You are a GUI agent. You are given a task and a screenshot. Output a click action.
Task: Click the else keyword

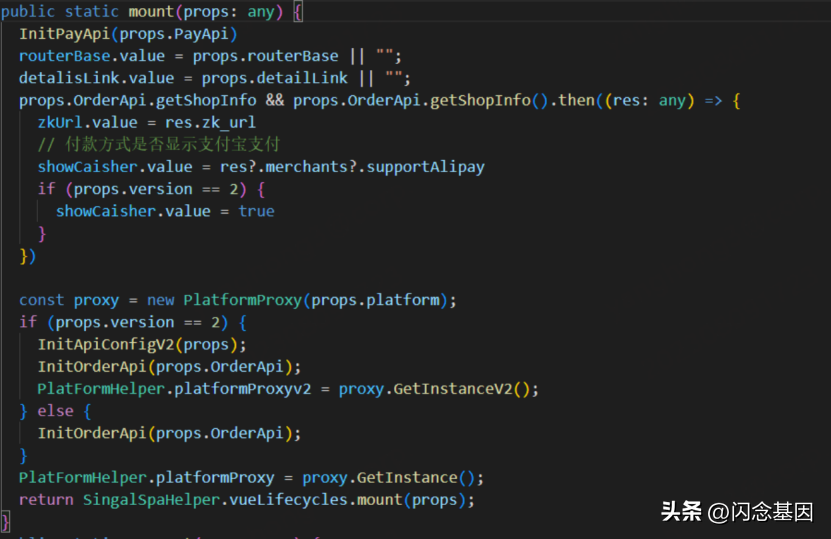[55, 410]
